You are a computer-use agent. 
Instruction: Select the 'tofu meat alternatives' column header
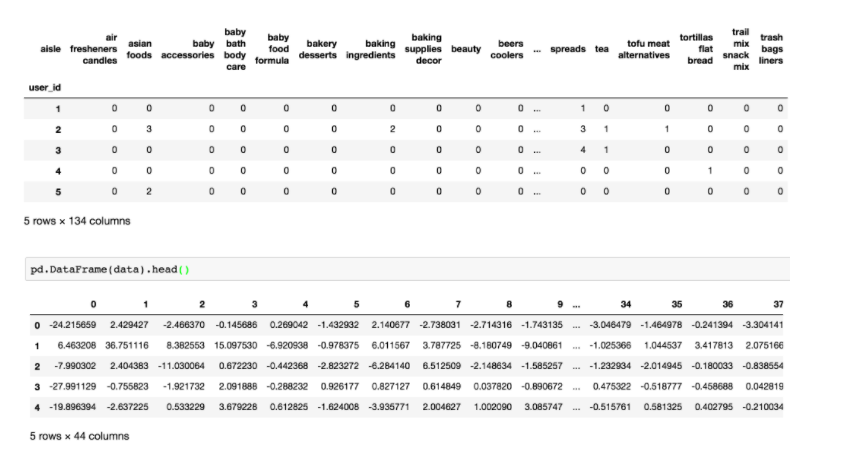pyautogui.click(x=644, y=49)
